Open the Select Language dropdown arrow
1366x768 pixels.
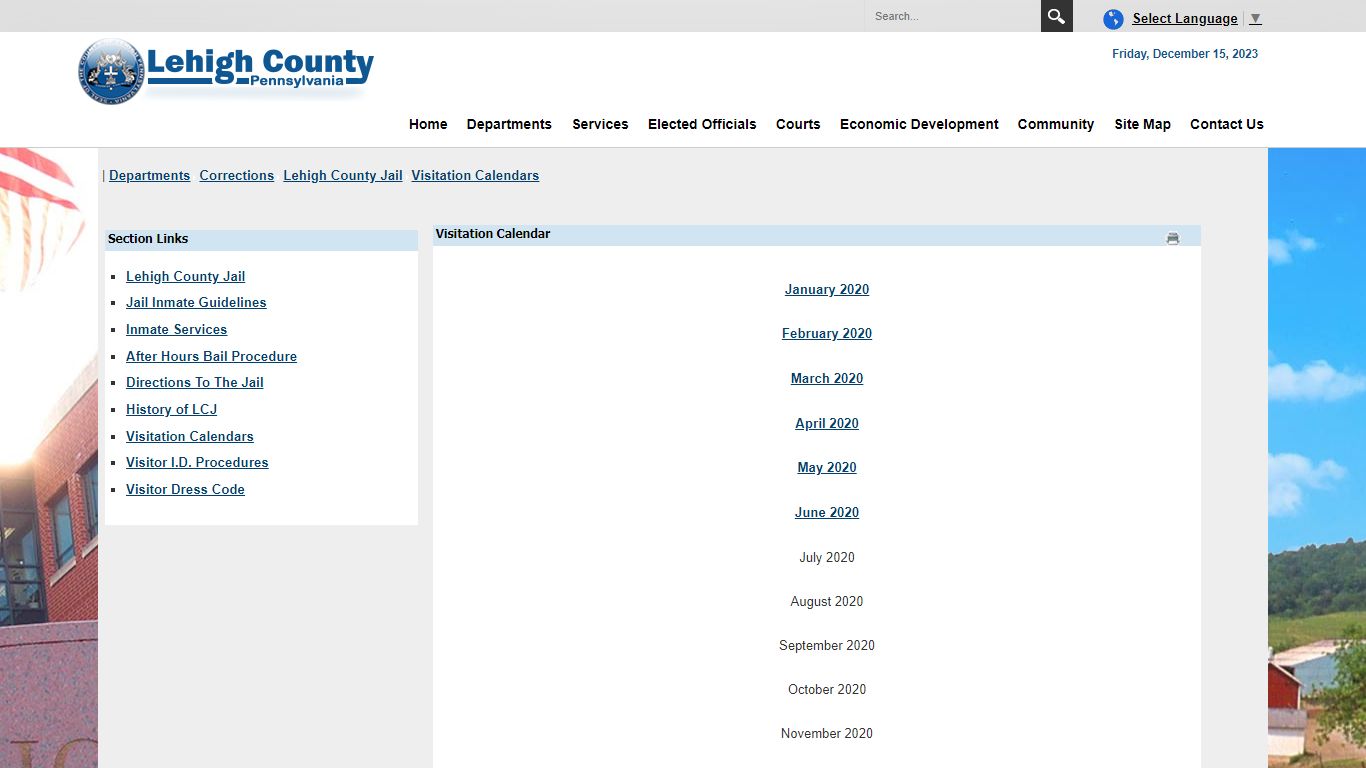pyautogui.click(x=1255, y=18)
